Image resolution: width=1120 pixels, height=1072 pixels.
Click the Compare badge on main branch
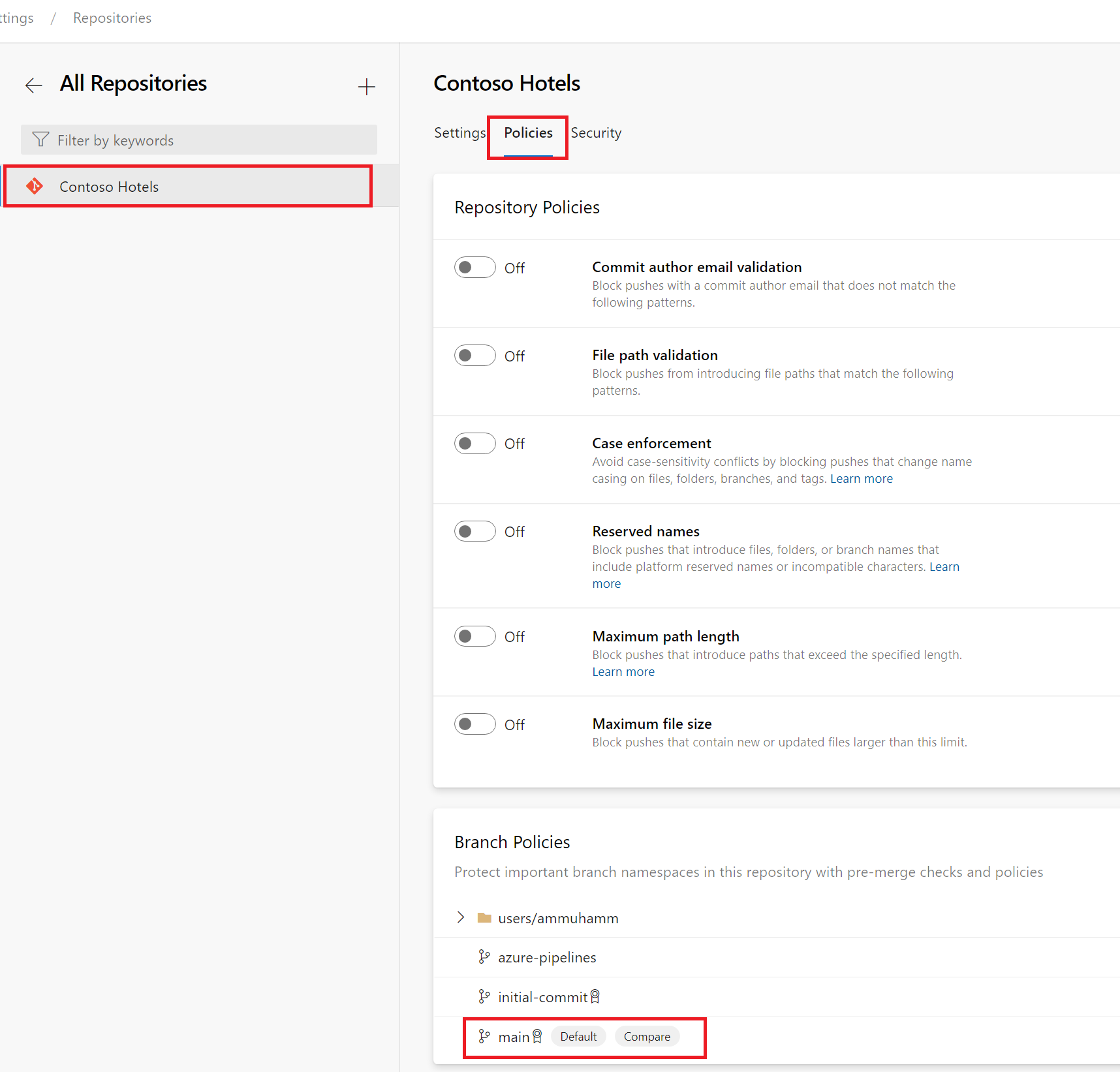tap(647, 1037)
